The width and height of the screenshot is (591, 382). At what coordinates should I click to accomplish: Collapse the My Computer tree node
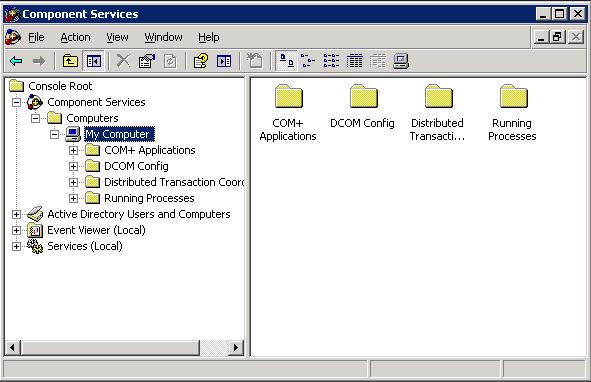(54, 134)
